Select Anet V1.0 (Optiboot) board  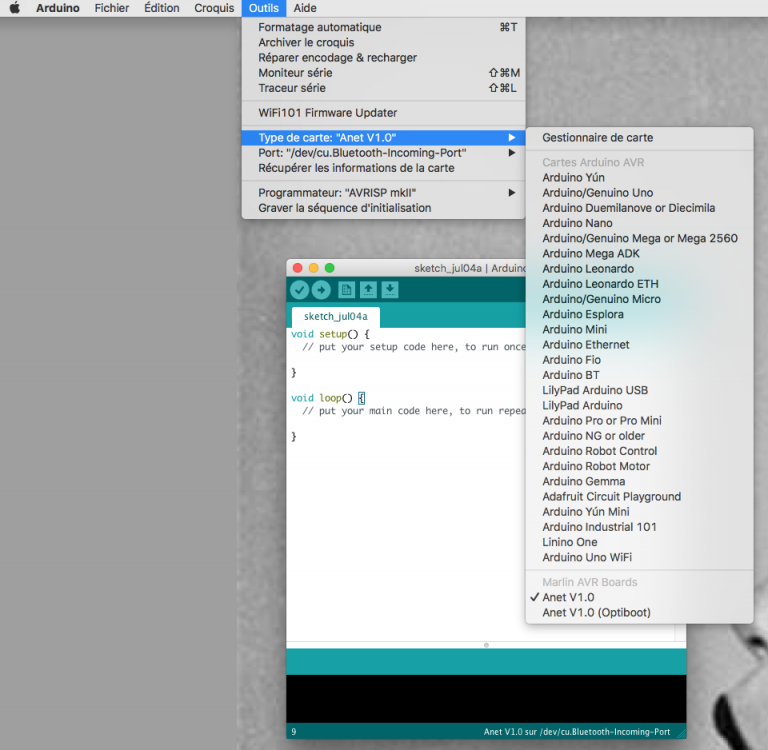coord(639,612)
